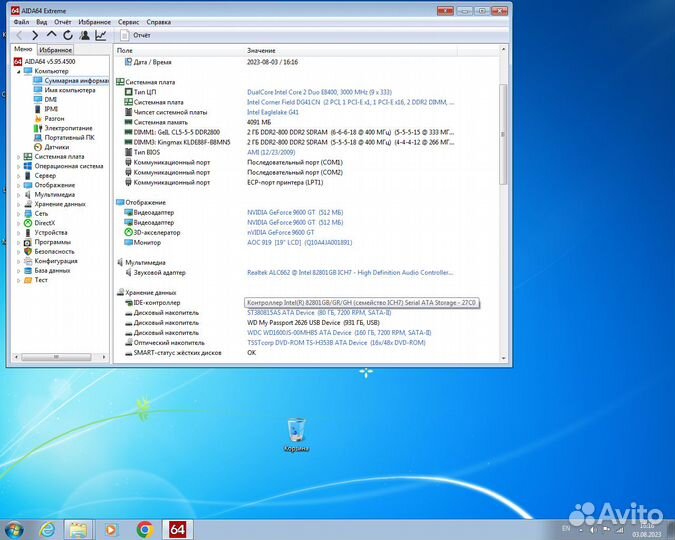This screenshot has width=675, height=540.
Task: Open the TSSTcorp DVD-ROM TS-H353B link
Action: pyautogui.click(x=336, y=343)
